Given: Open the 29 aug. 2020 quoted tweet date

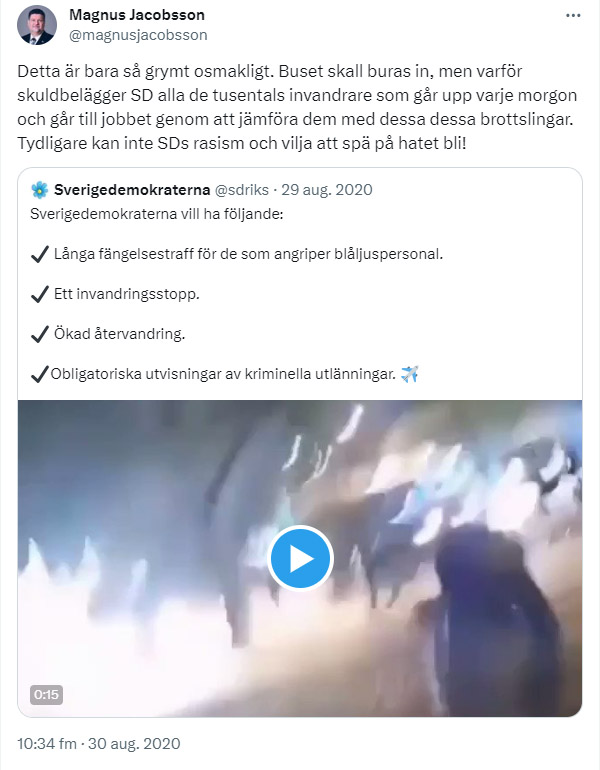Looking at the screenshot, I should pos(327,190).
